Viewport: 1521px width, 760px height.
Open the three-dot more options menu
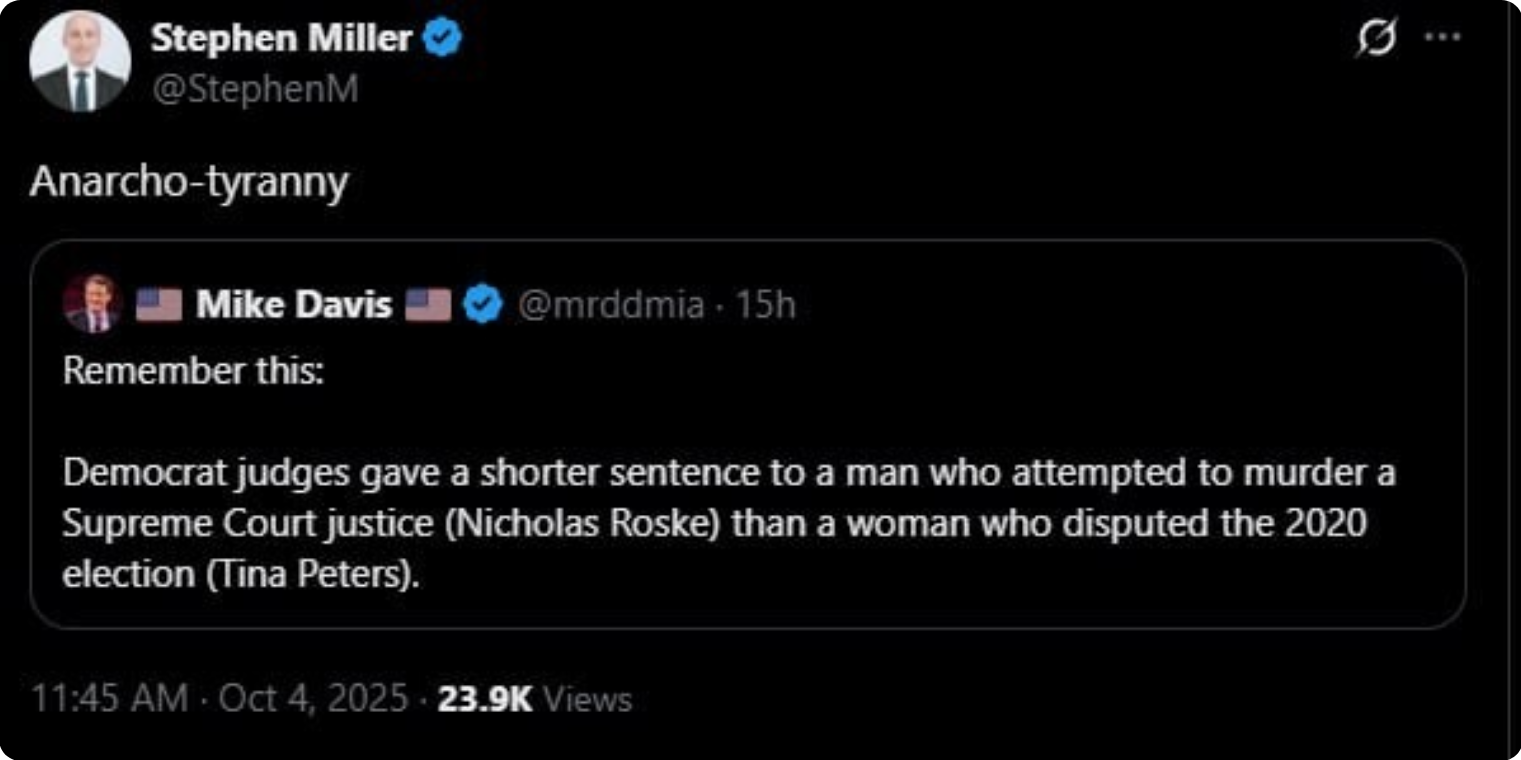point(1442,37)
